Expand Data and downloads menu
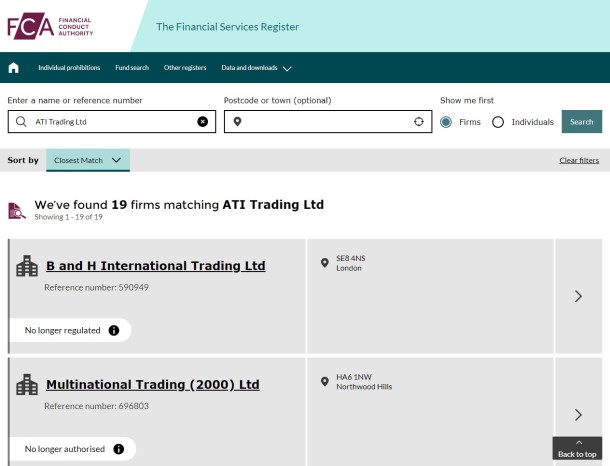 [x=256, y=68]
